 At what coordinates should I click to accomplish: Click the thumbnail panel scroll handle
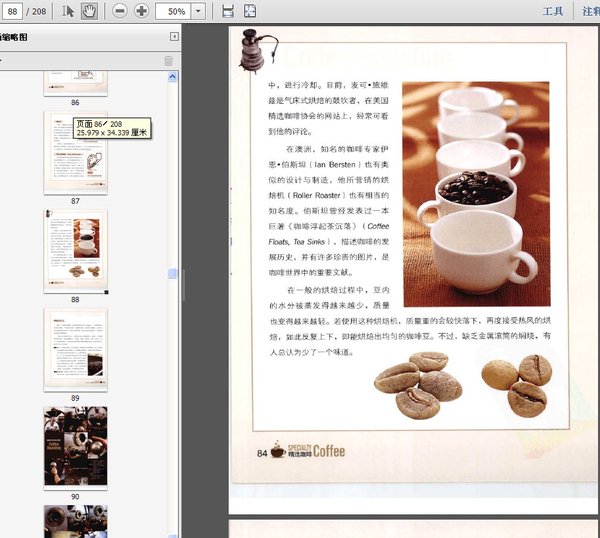173,273
